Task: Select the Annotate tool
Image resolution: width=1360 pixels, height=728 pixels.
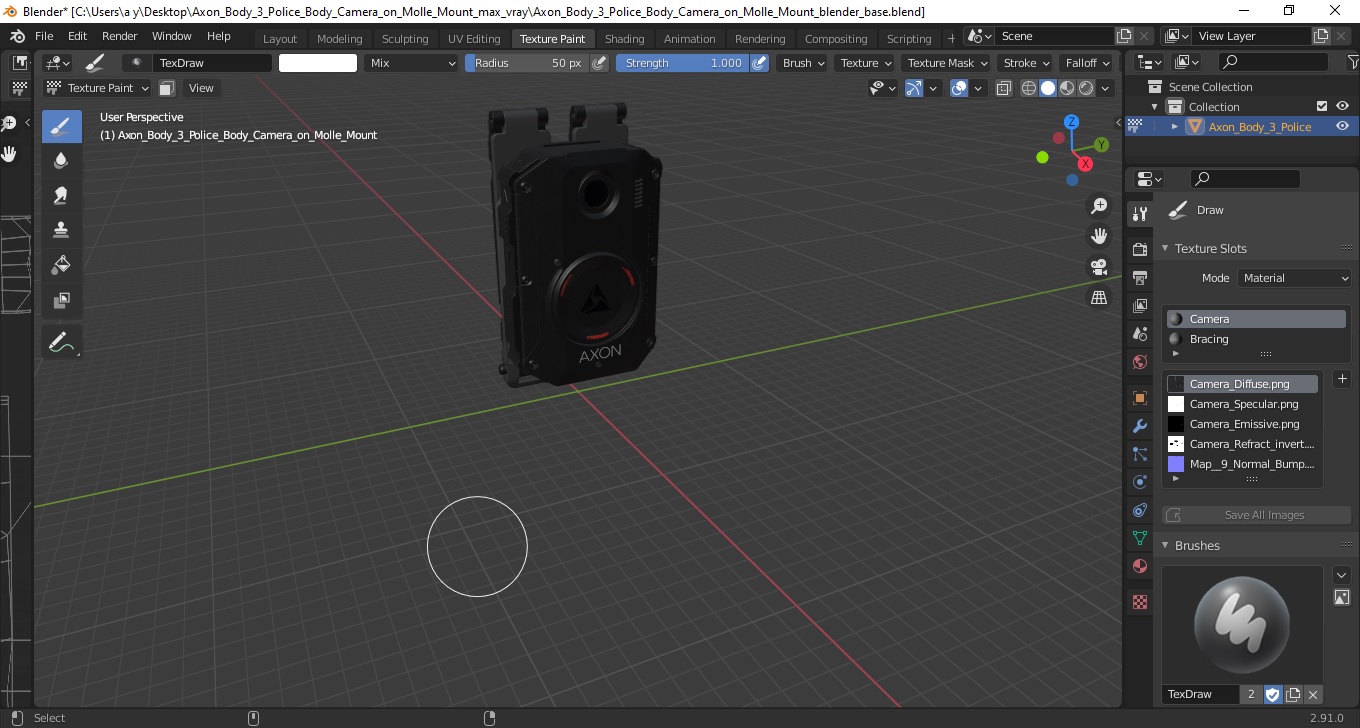Action: click(61, 342)
